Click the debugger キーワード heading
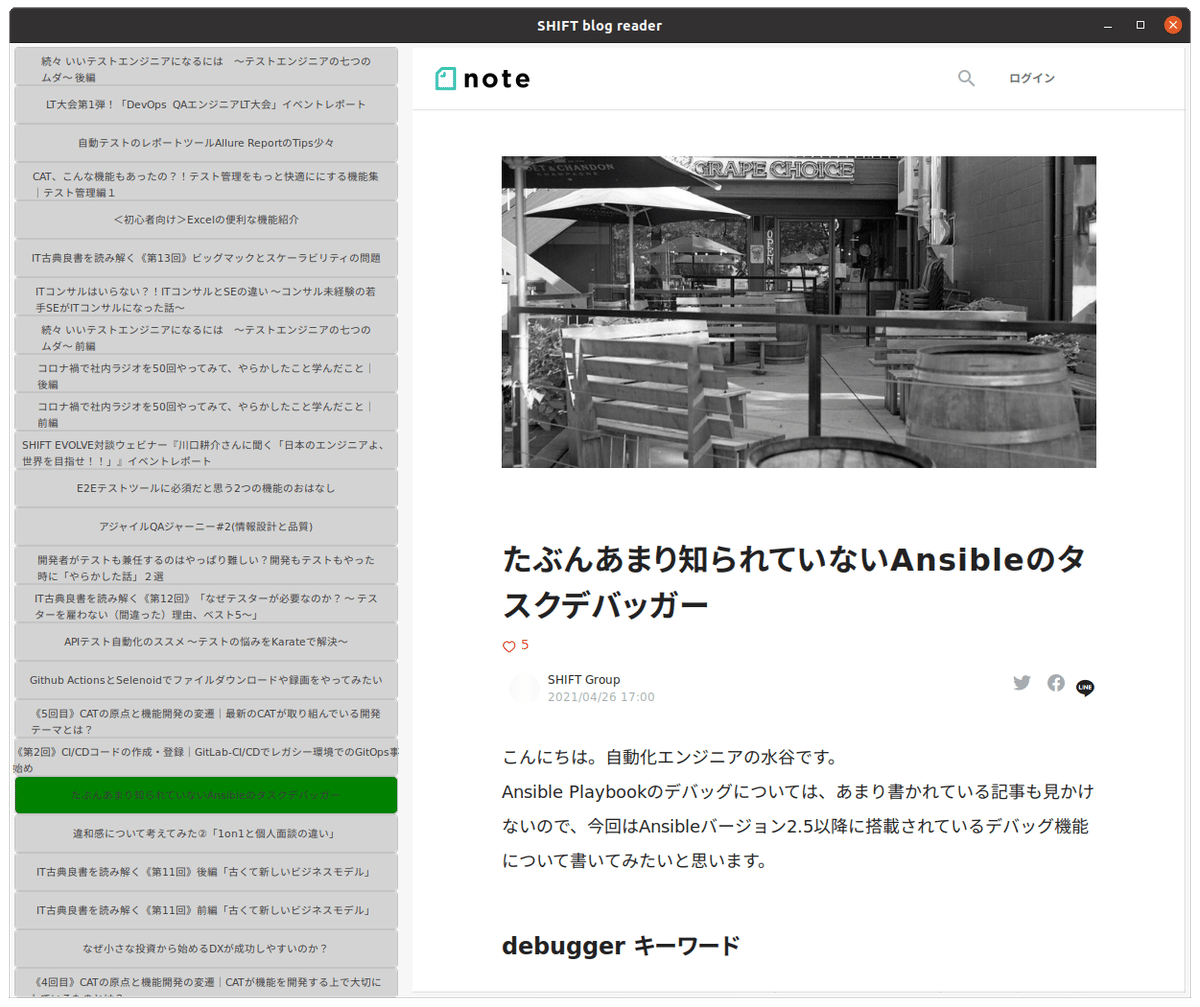1200x1007 pixels. coord(621,945)
